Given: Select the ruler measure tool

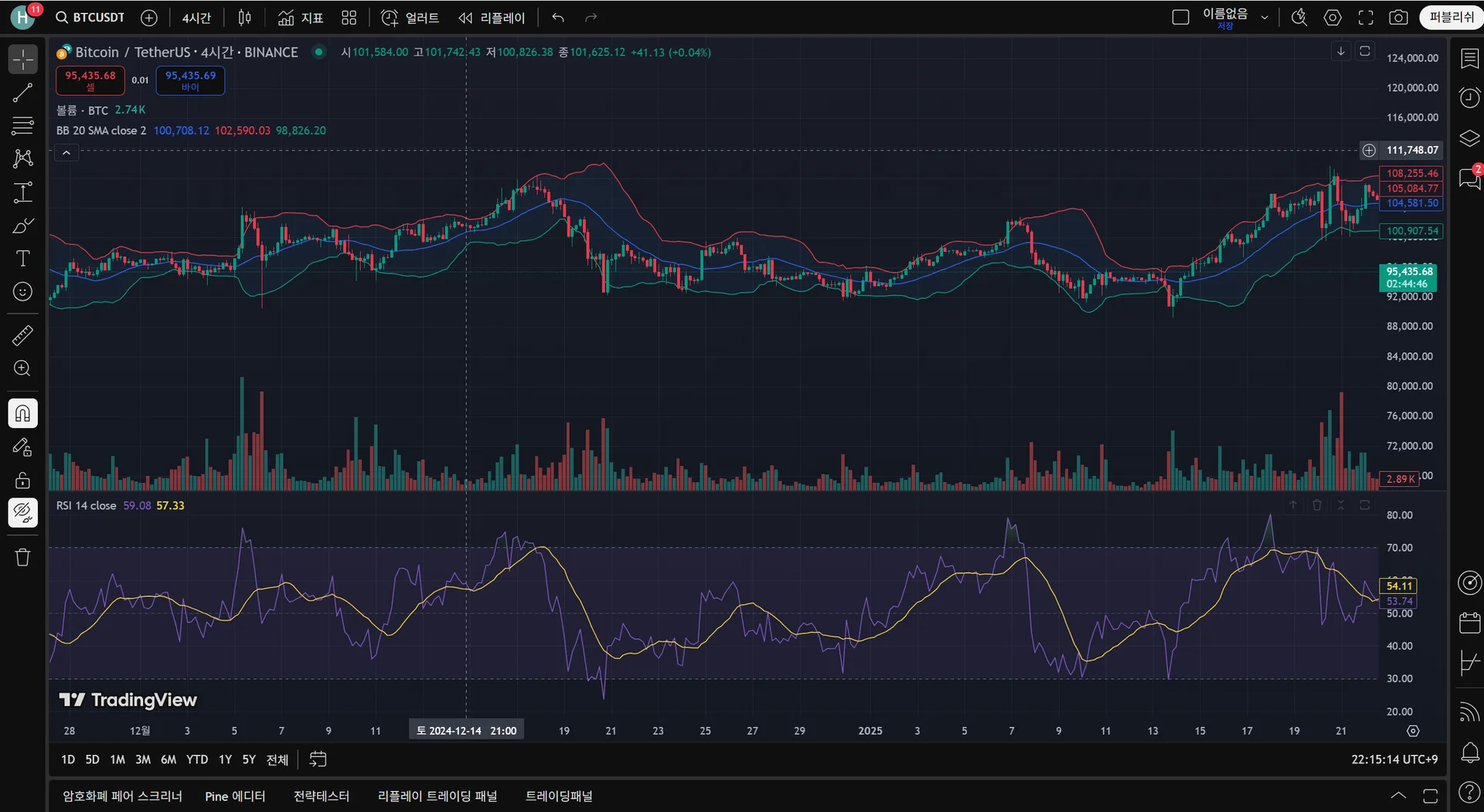Looking at the screenshot, I should click(x=22, y=335).
